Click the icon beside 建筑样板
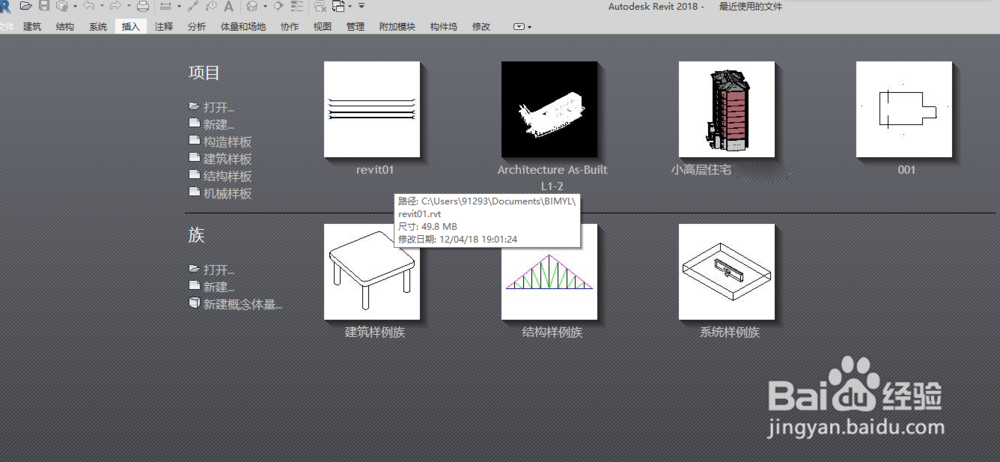Viewport: 1000px width, 462px height. click(x=194, y=157)
